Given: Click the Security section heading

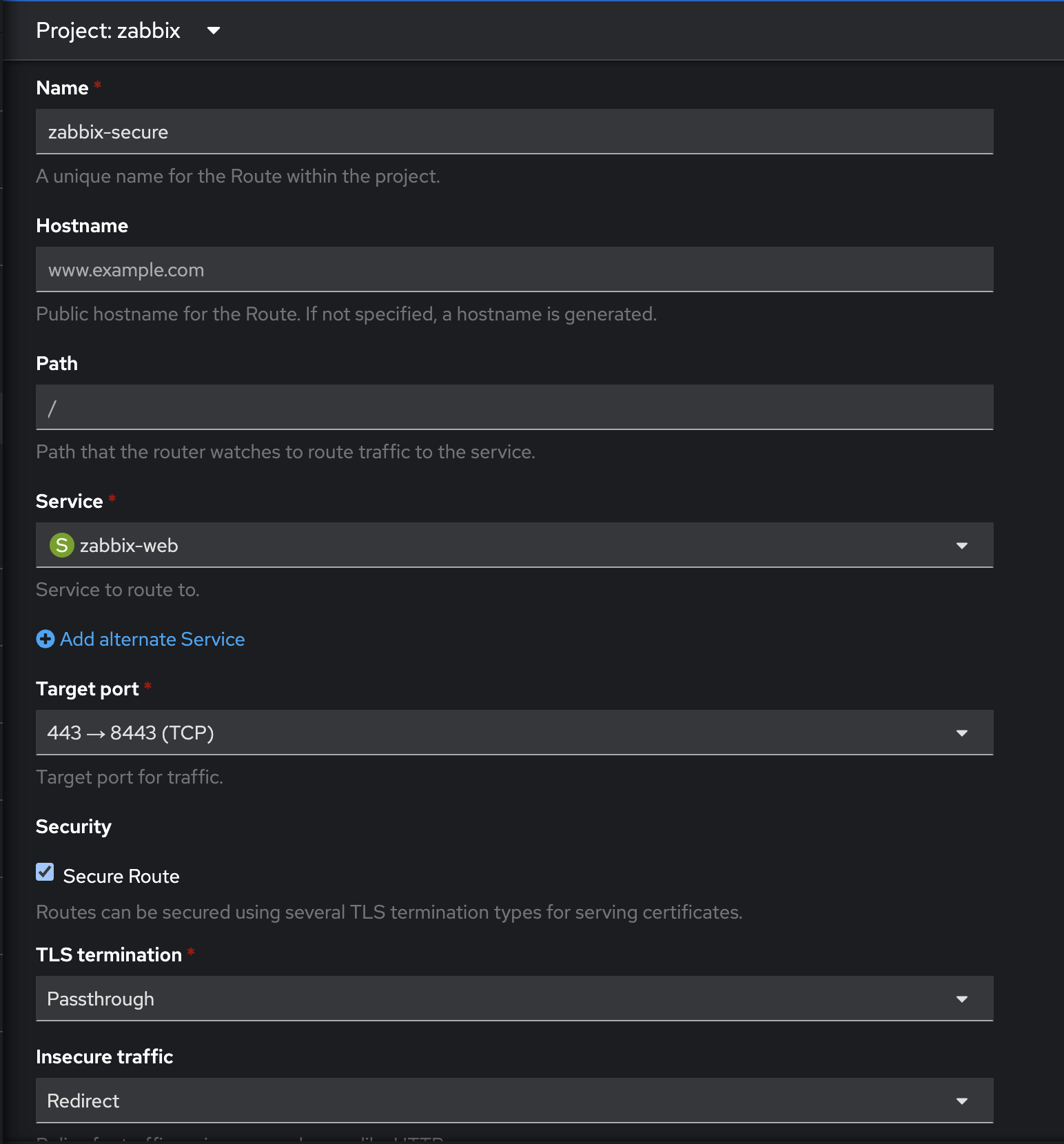Looking at the screenshot, I should (74, 827).
